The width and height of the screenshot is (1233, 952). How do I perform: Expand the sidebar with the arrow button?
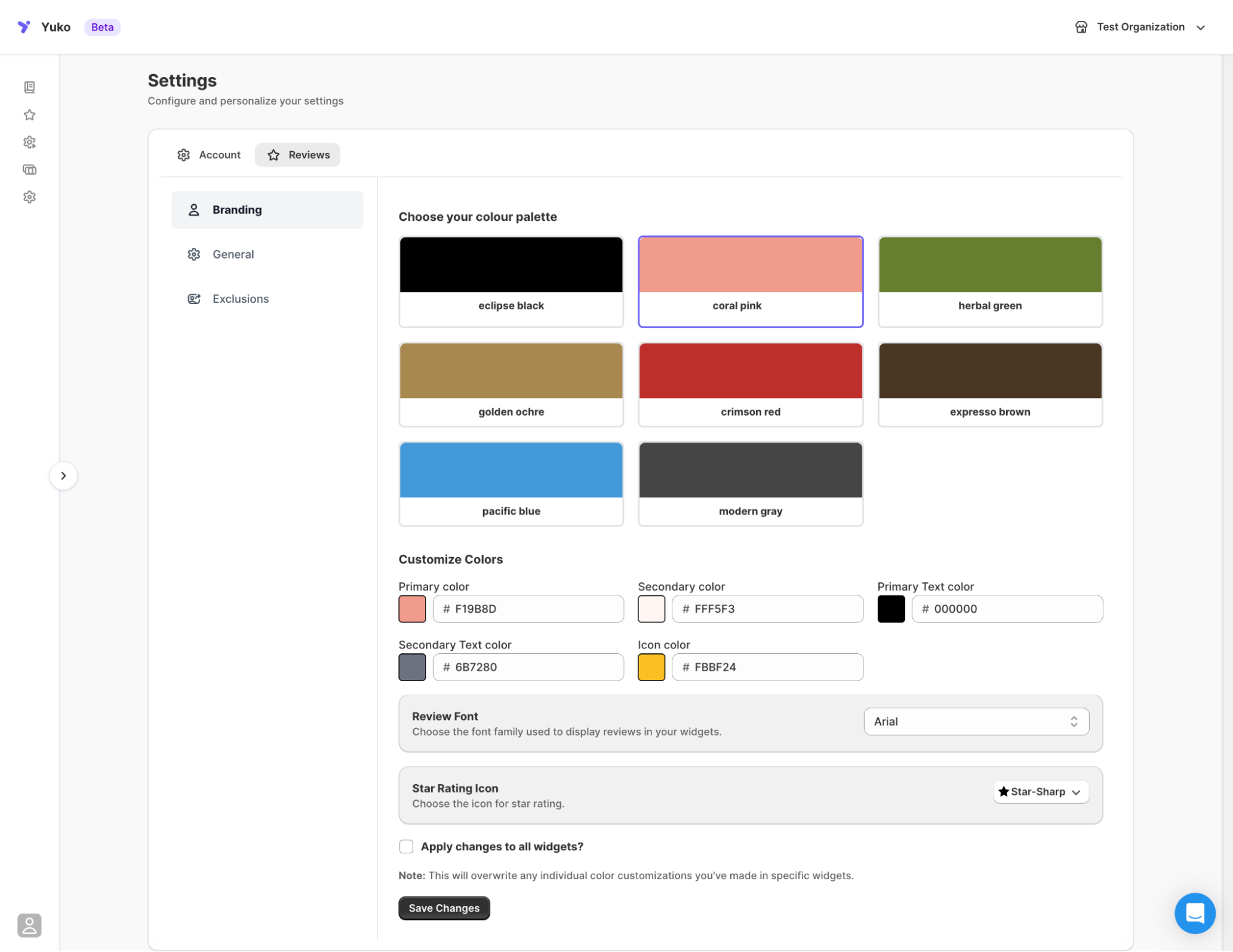[63, 476]
